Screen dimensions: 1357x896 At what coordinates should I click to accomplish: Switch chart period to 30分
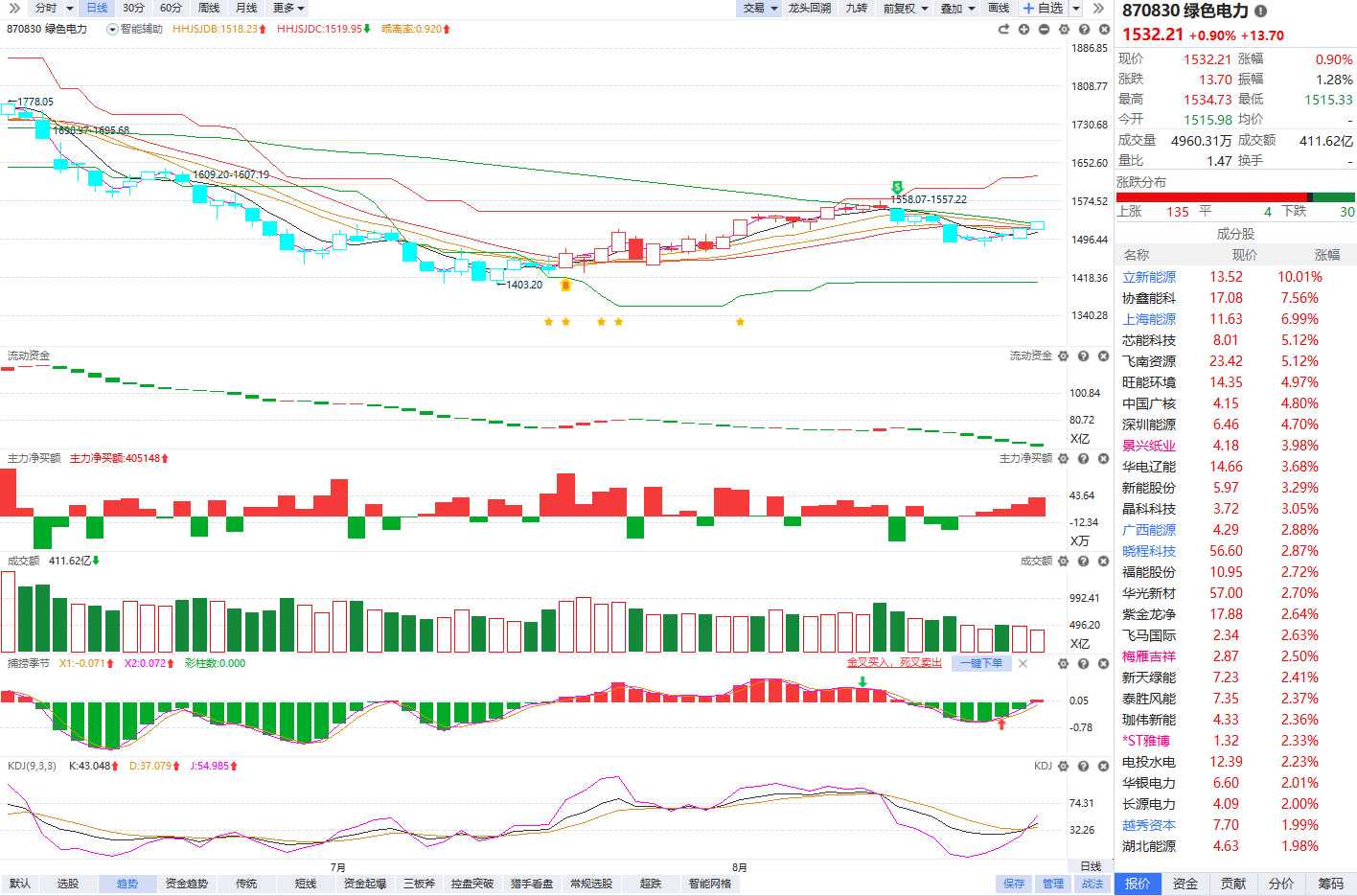coord(133,8)
